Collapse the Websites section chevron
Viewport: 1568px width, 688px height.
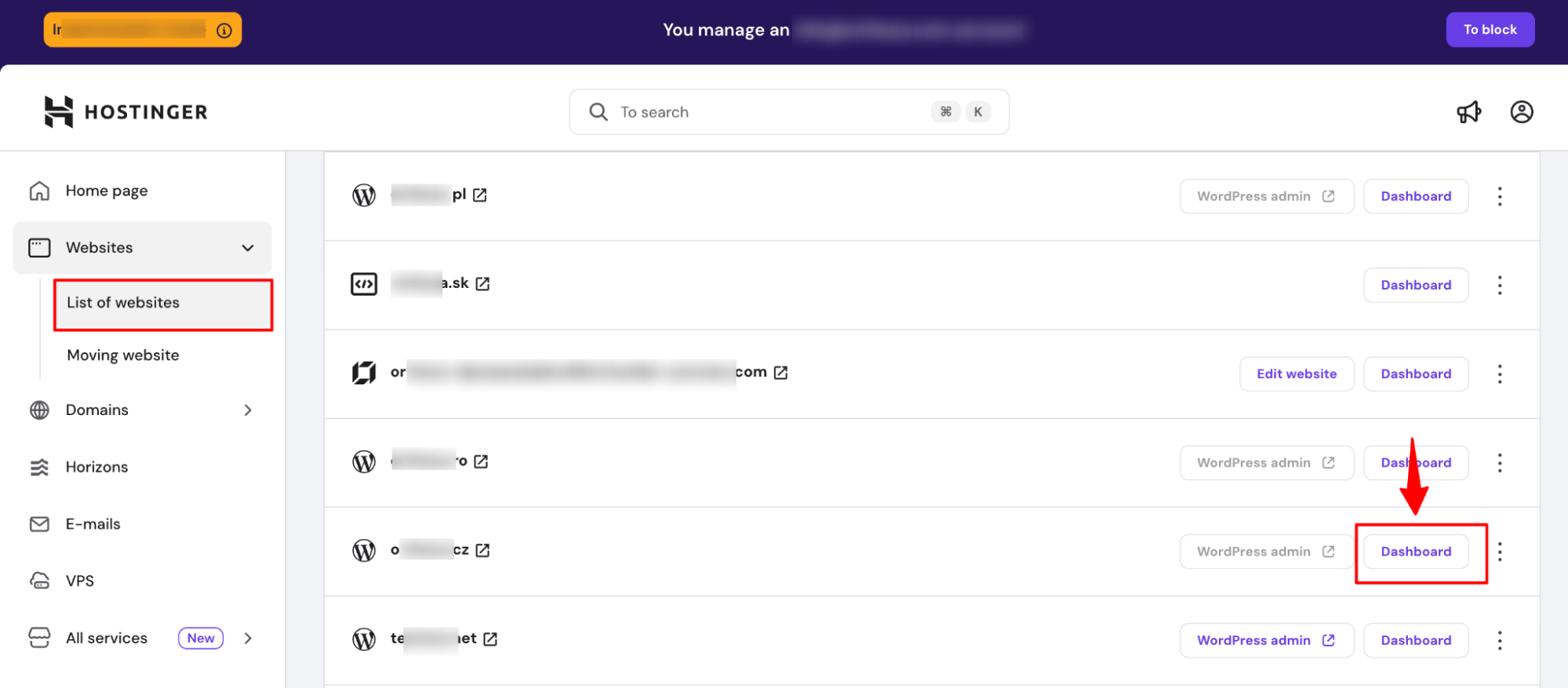coord(247,247)
